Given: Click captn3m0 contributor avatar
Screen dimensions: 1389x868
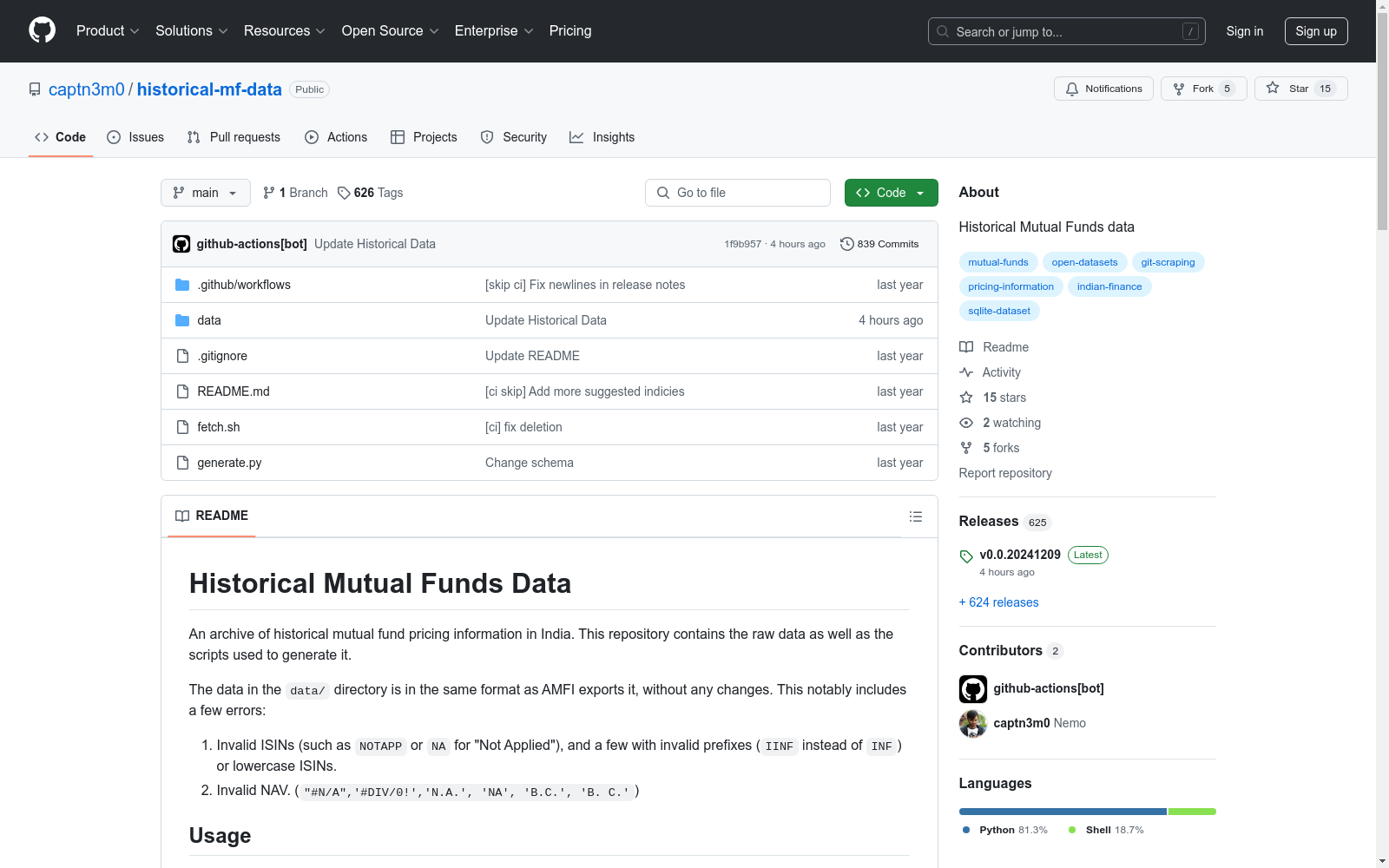Looking at the screenshot, I should (973, 724).
